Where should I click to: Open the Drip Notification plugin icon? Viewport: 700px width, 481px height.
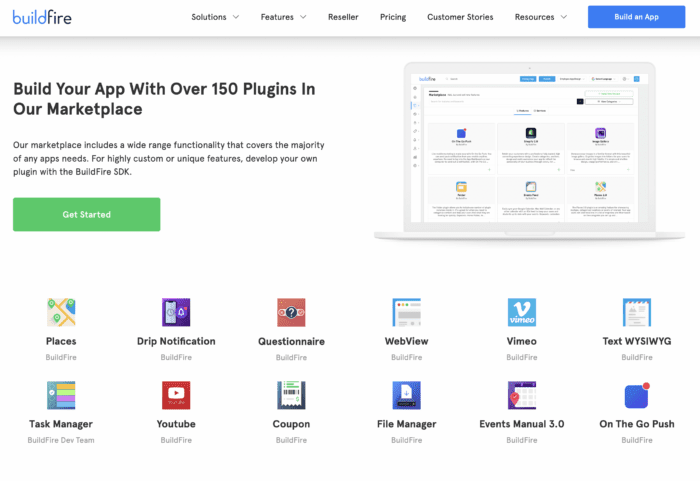pyautogui.click(x=176, y=312)
